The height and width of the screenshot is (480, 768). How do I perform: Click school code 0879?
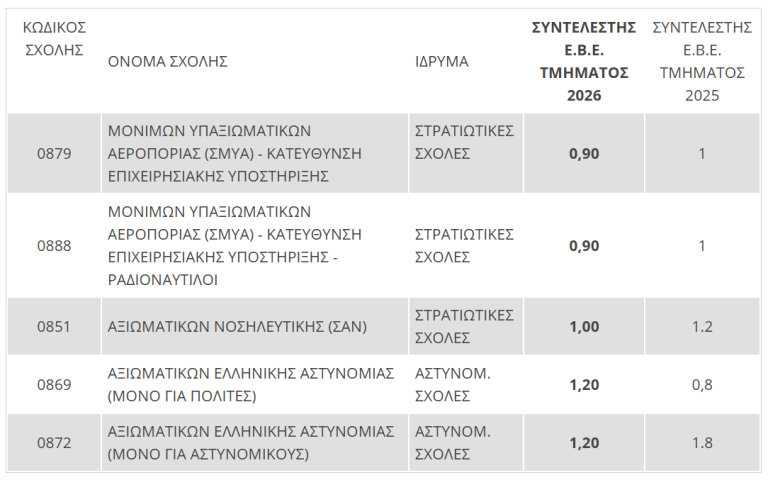tap(54, 153)
